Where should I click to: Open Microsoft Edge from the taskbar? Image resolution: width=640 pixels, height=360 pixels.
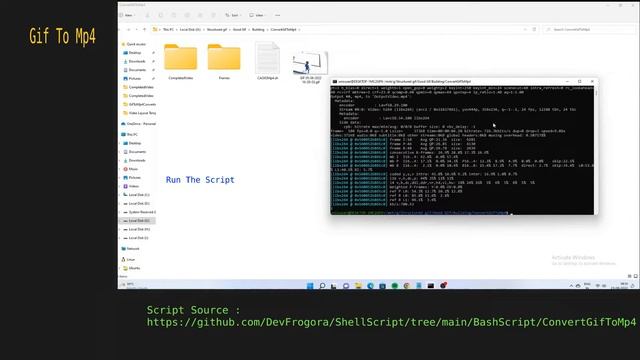tap(370, 286)
